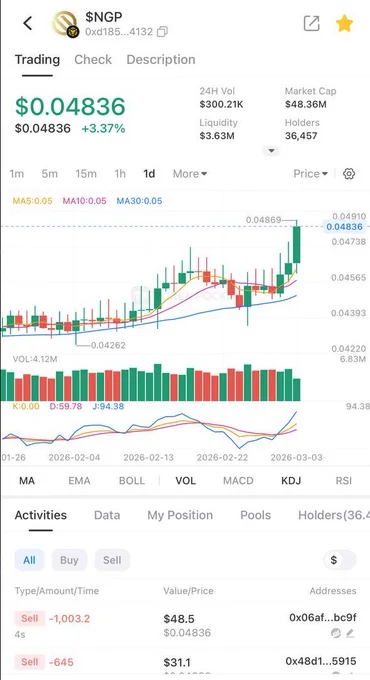Select the 15m timeframe

coord(86,174)
